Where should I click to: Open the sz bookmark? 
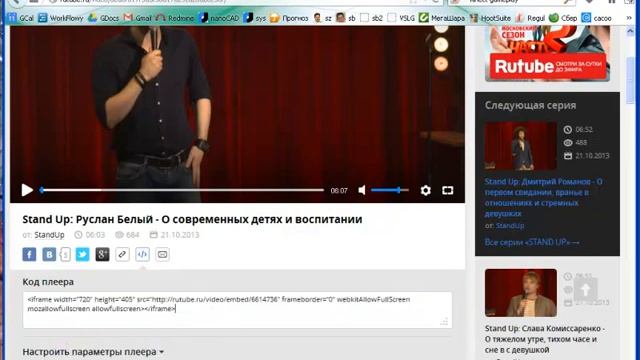[322, 18]
